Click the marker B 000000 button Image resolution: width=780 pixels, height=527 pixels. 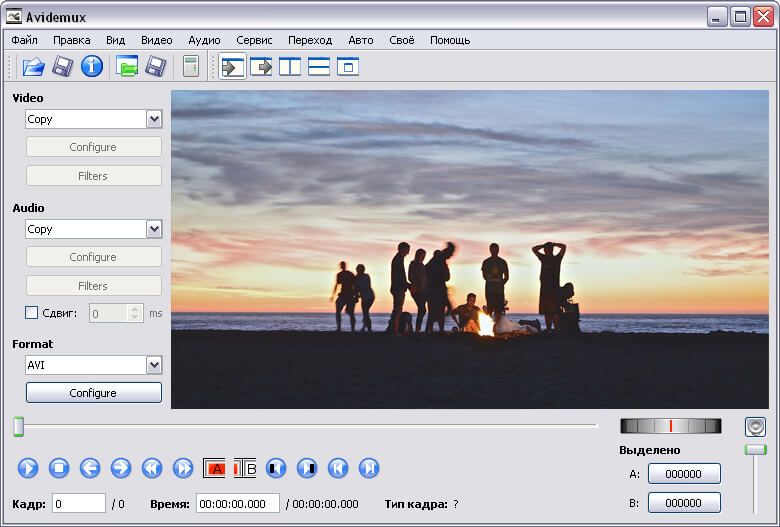[x=684, y=503]
